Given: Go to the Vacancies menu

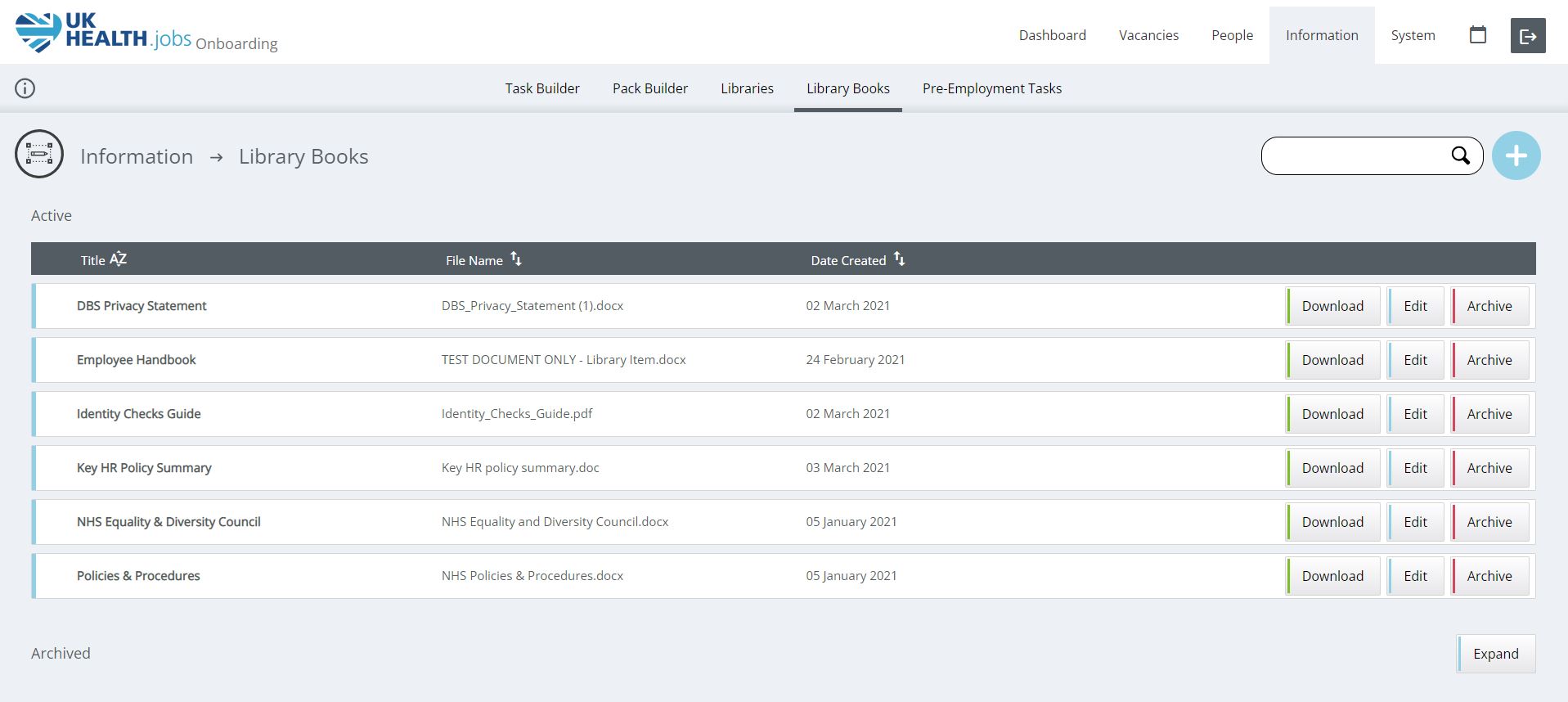Looking at the screenshot, I should pos(1148,35).
